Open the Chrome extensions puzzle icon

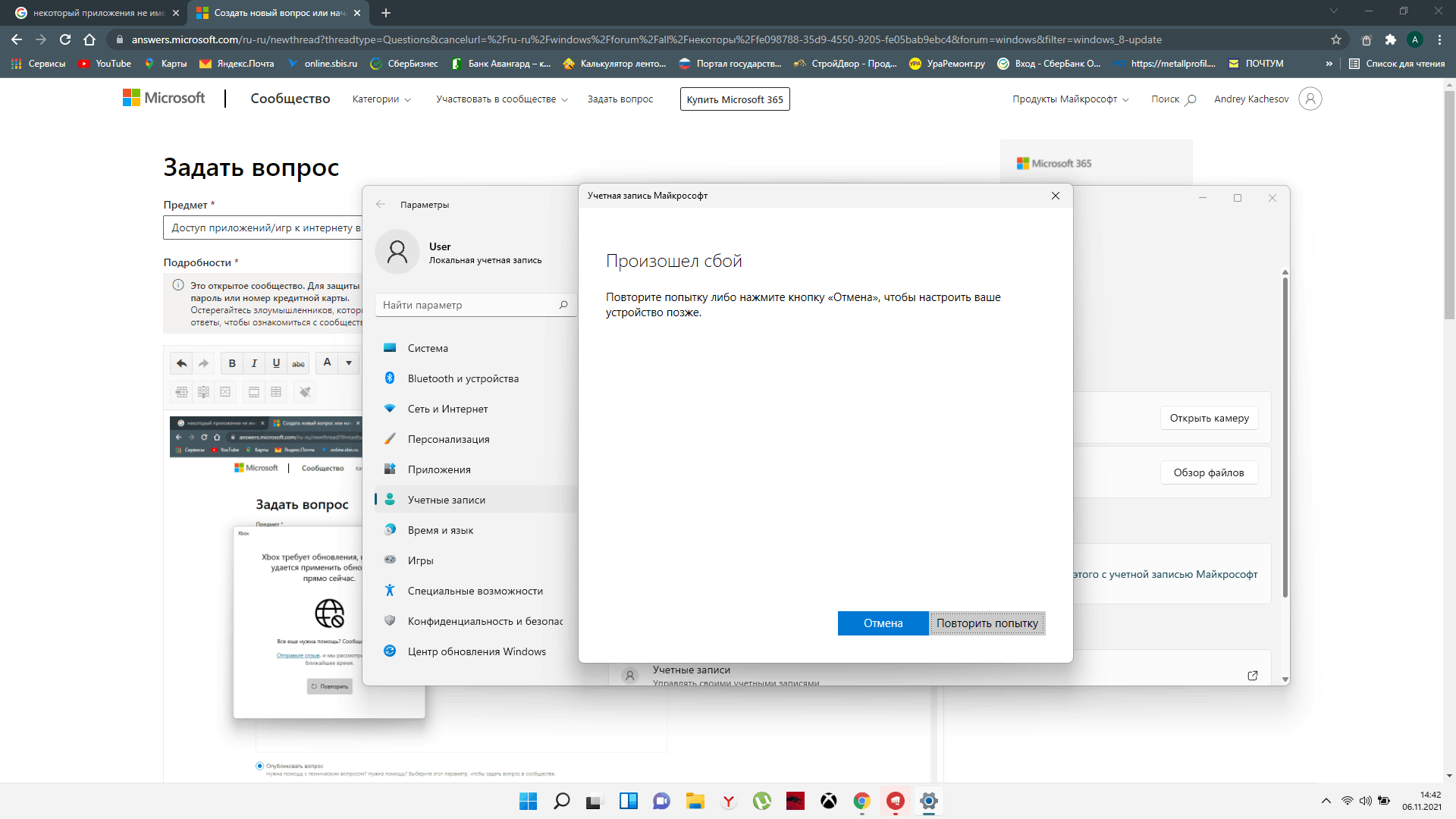click(x=1390, y=39)
